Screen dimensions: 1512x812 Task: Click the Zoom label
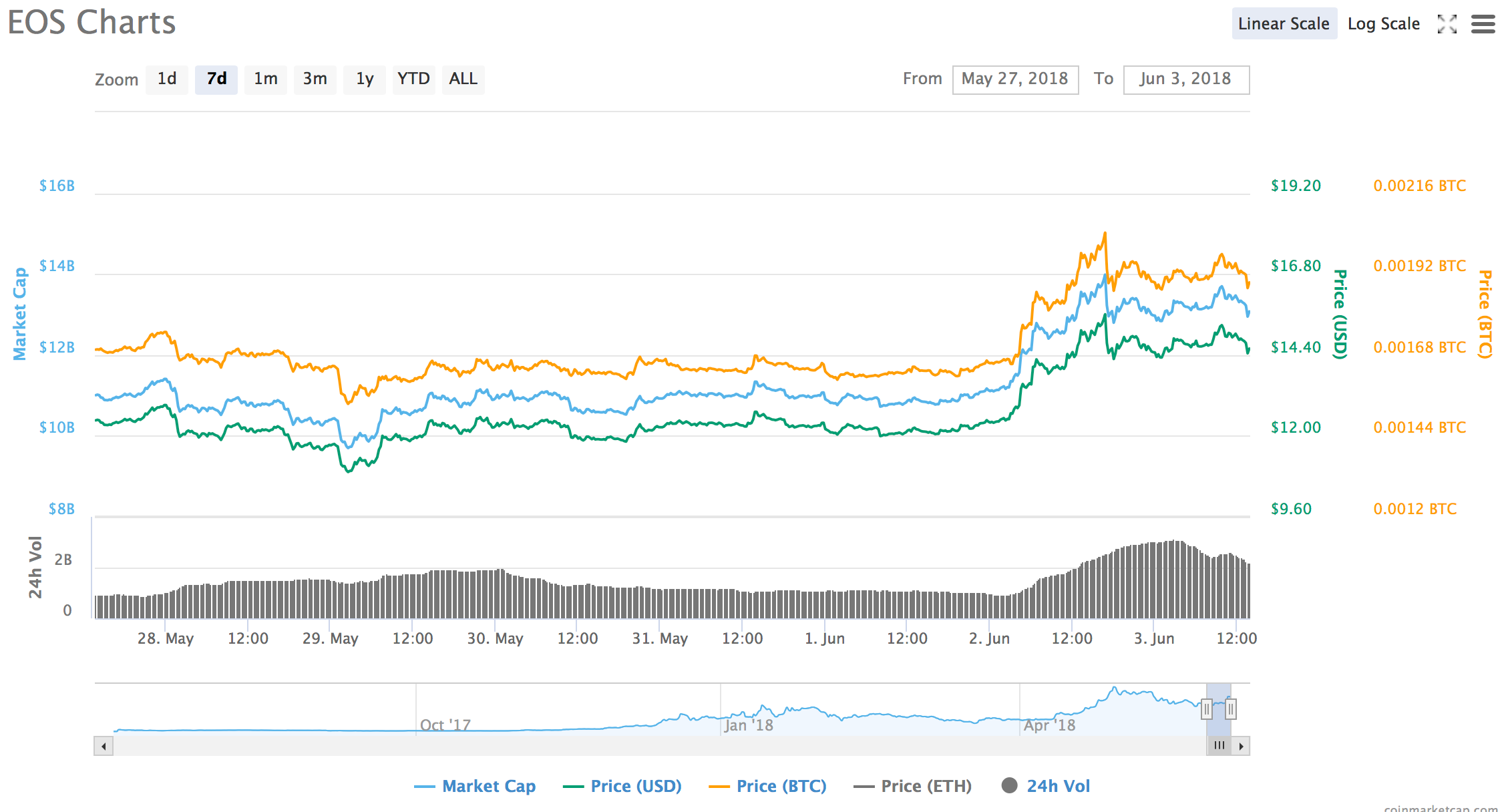[x=116, y=79]
